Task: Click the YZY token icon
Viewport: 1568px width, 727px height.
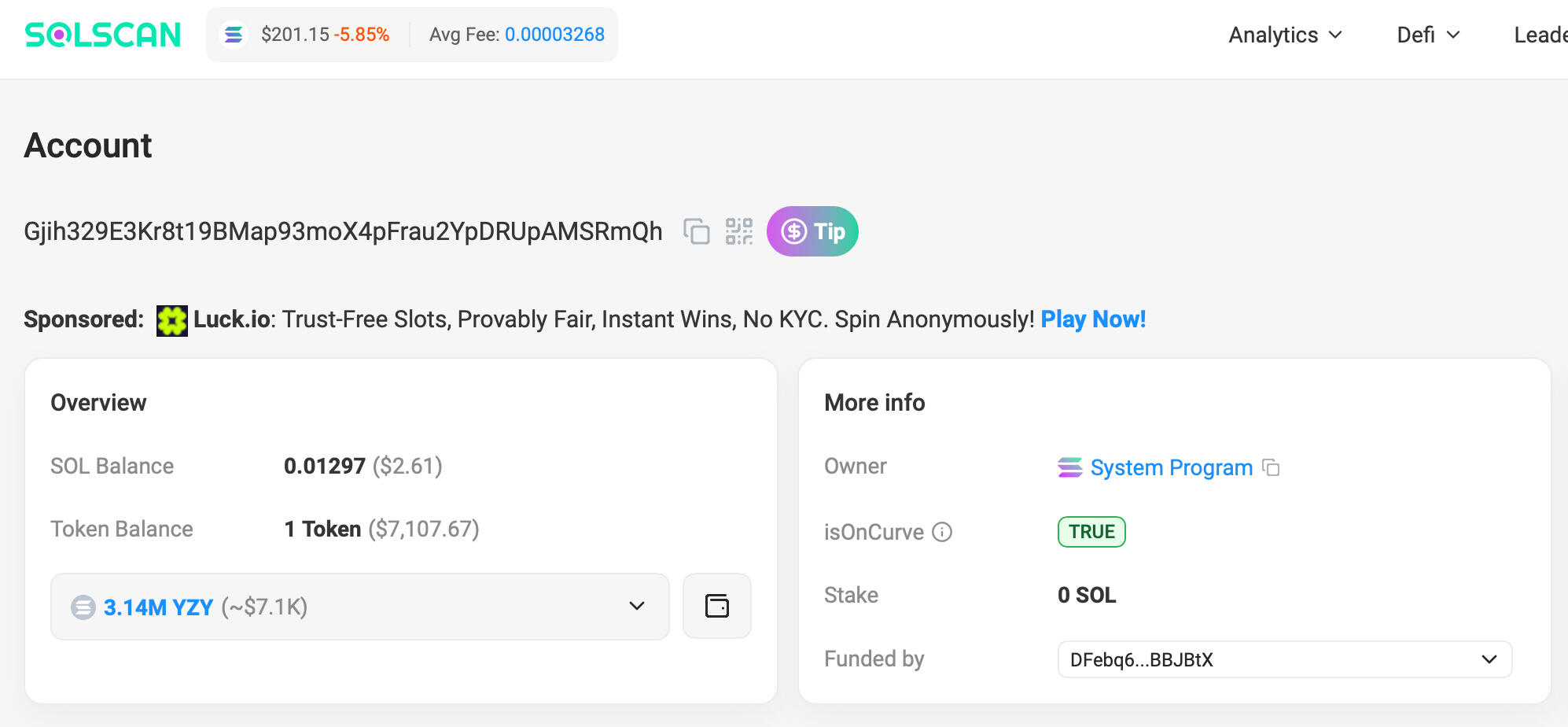Action: (83, 607)
